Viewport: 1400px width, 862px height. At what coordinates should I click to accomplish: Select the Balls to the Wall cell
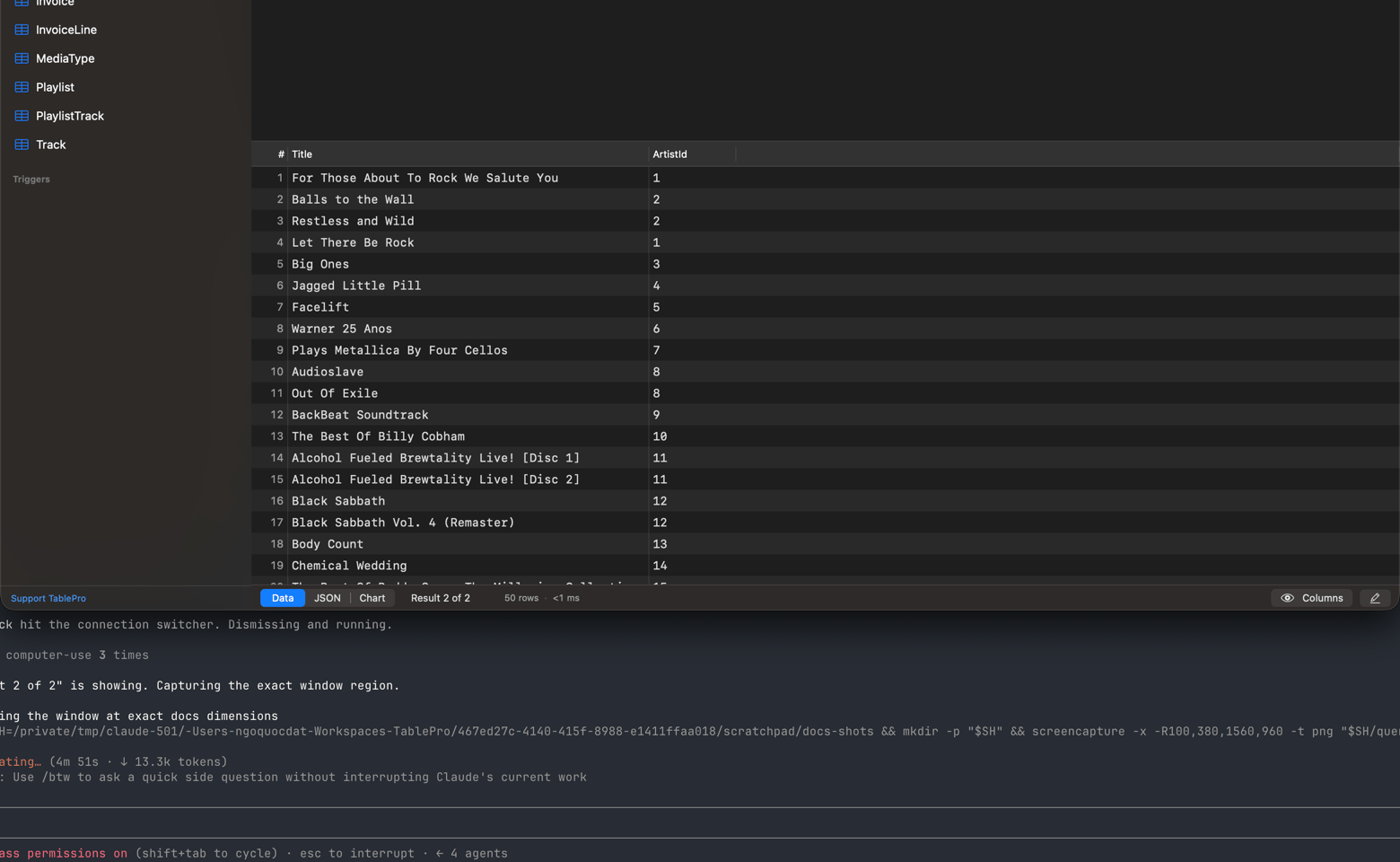point(468,199)
